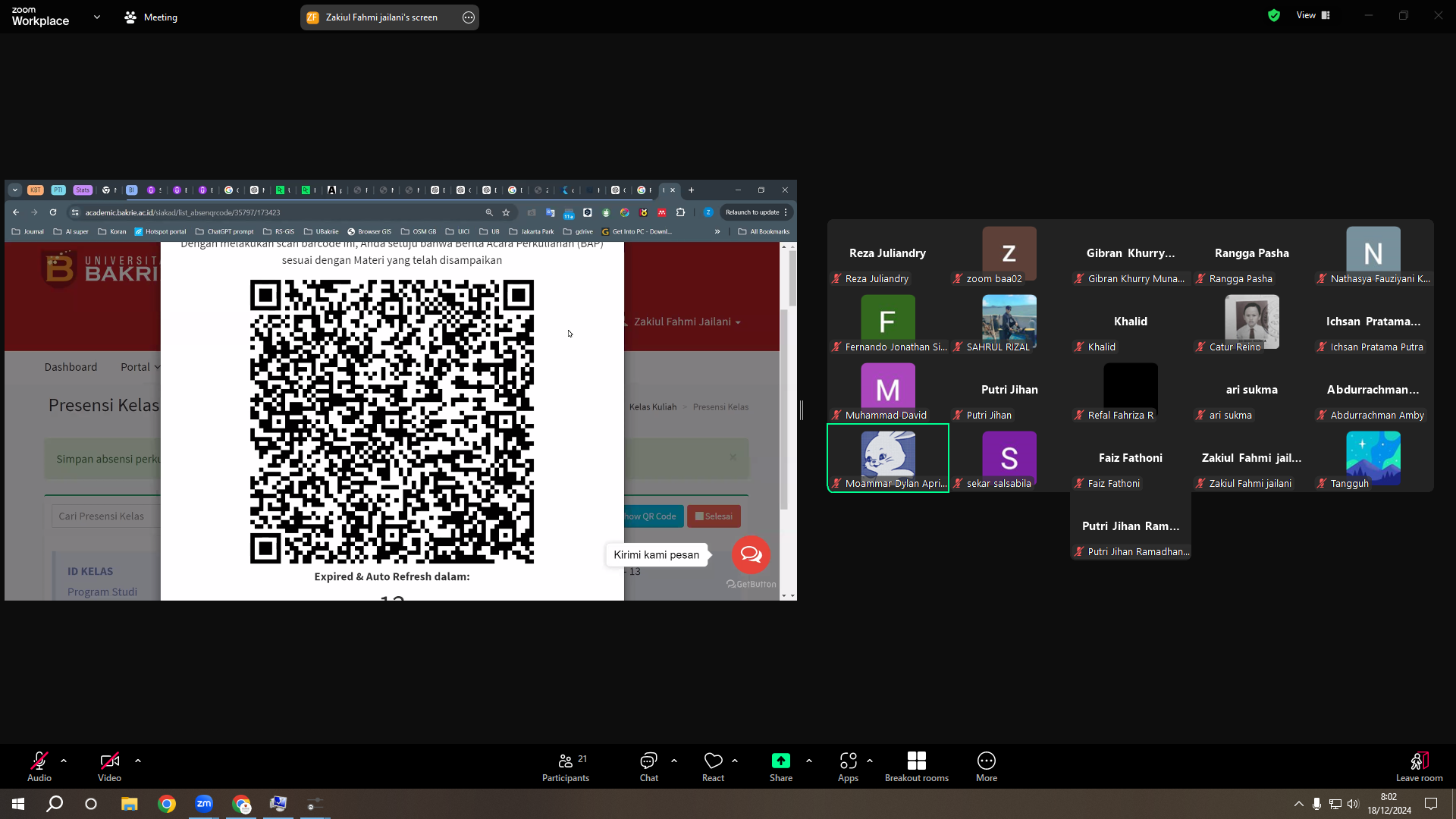Expand reaction options arrow beside React

(735, 761)
